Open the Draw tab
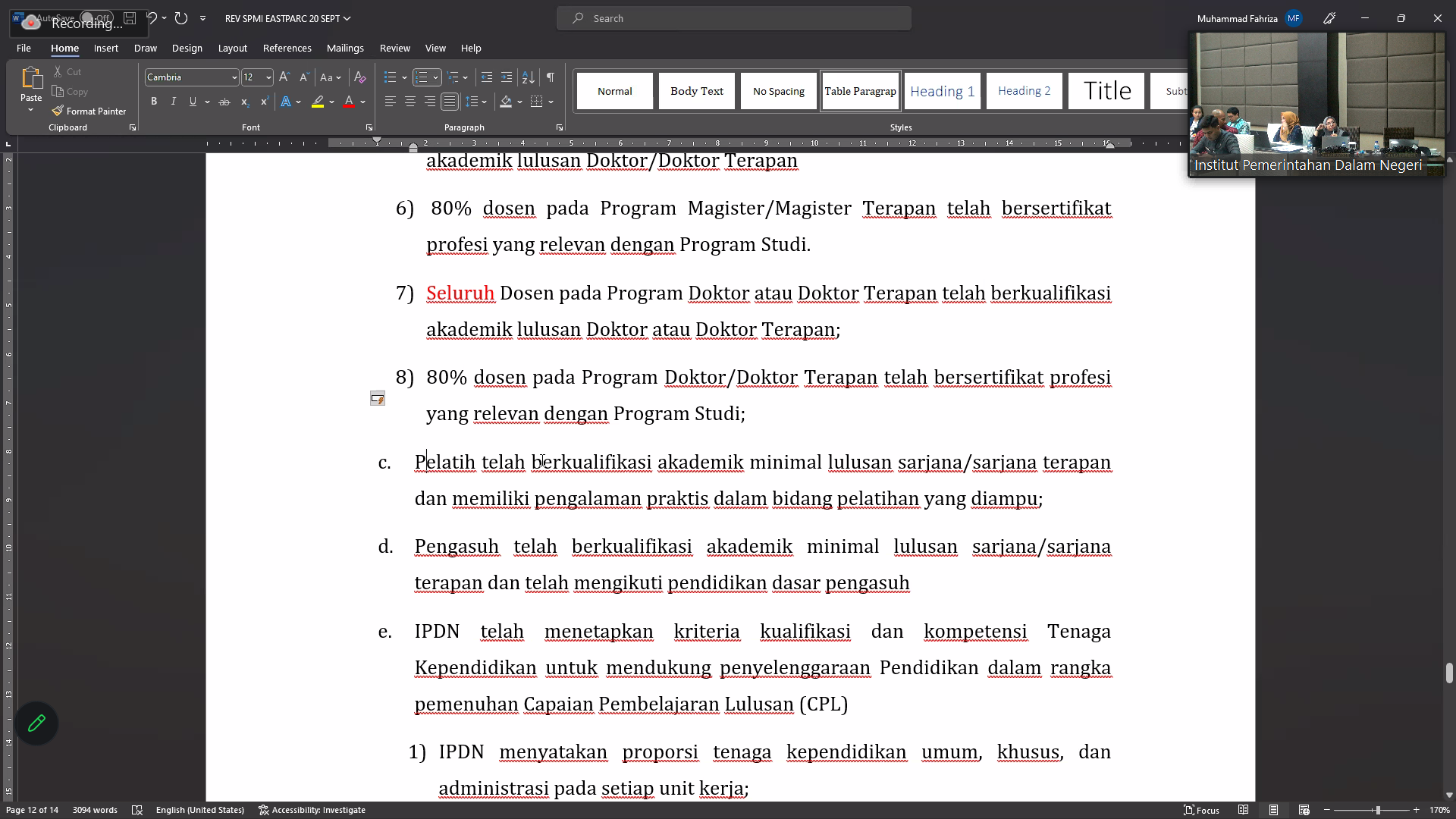 pos(146,48)
